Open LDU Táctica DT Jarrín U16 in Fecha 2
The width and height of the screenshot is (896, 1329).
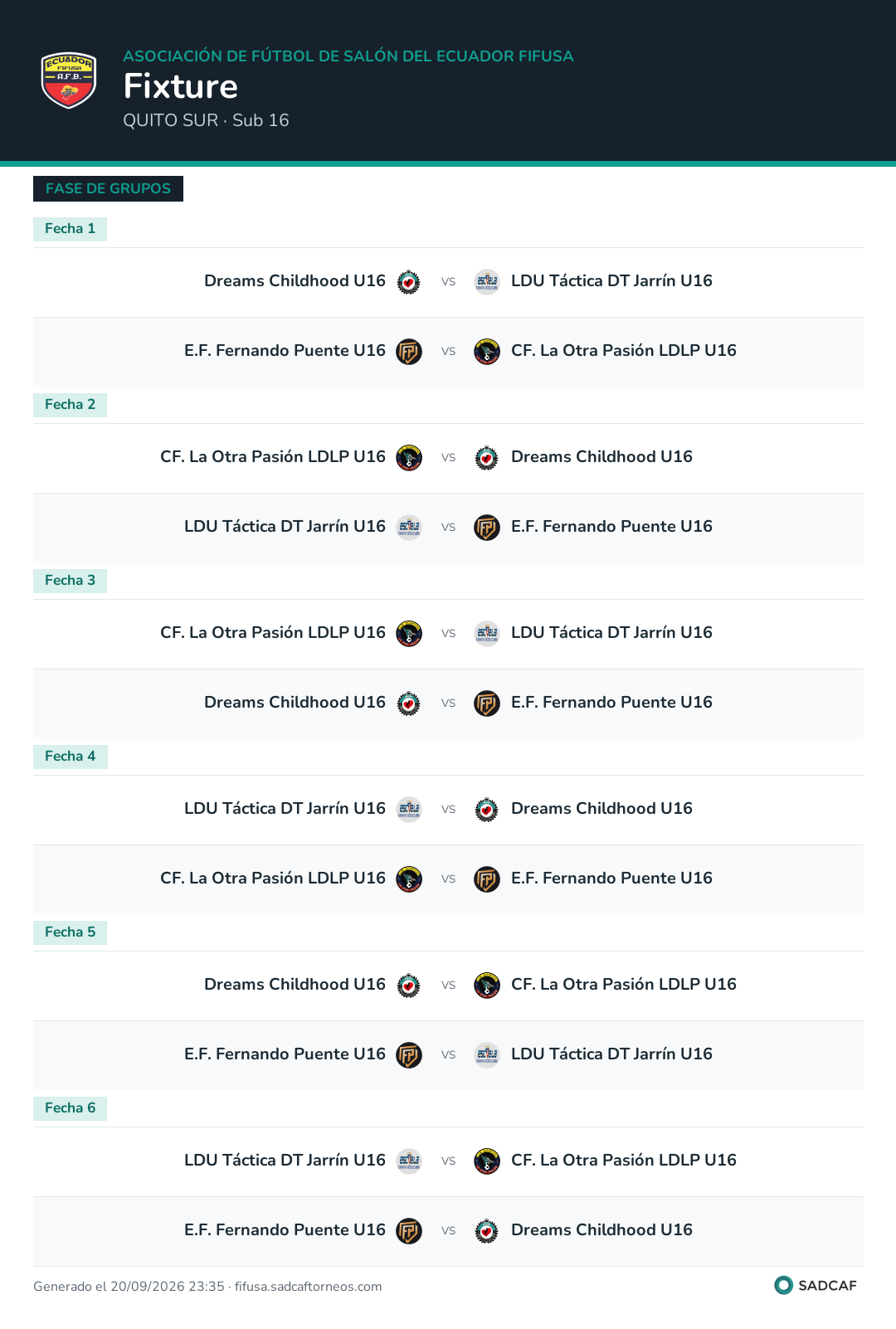[285, 527]
